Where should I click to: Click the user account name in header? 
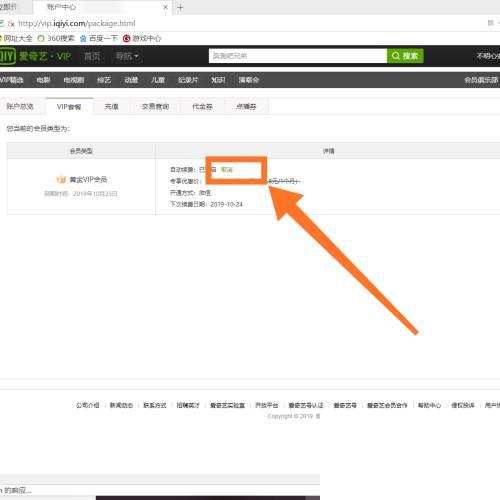[x=488, y=56]
